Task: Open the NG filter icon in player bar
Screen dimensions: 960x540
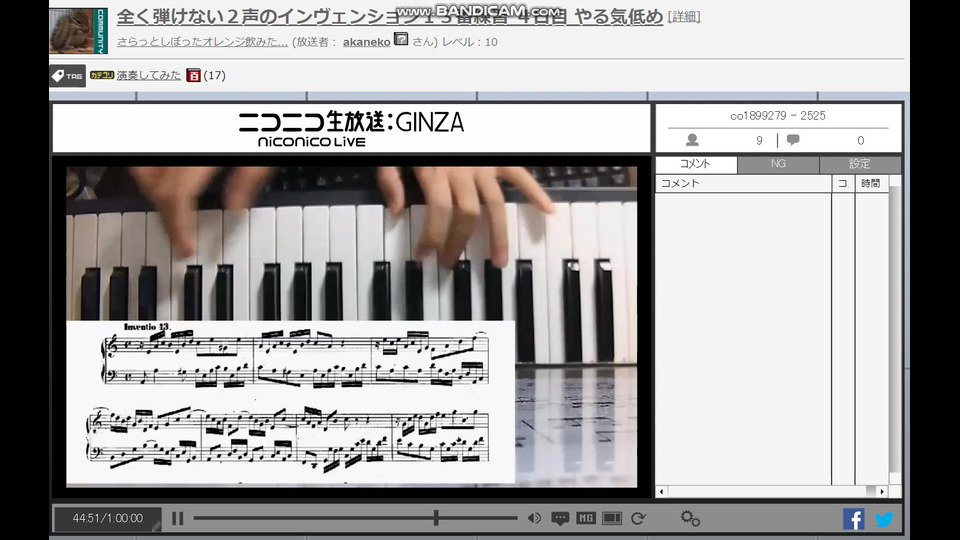Action: coord(585,518)
